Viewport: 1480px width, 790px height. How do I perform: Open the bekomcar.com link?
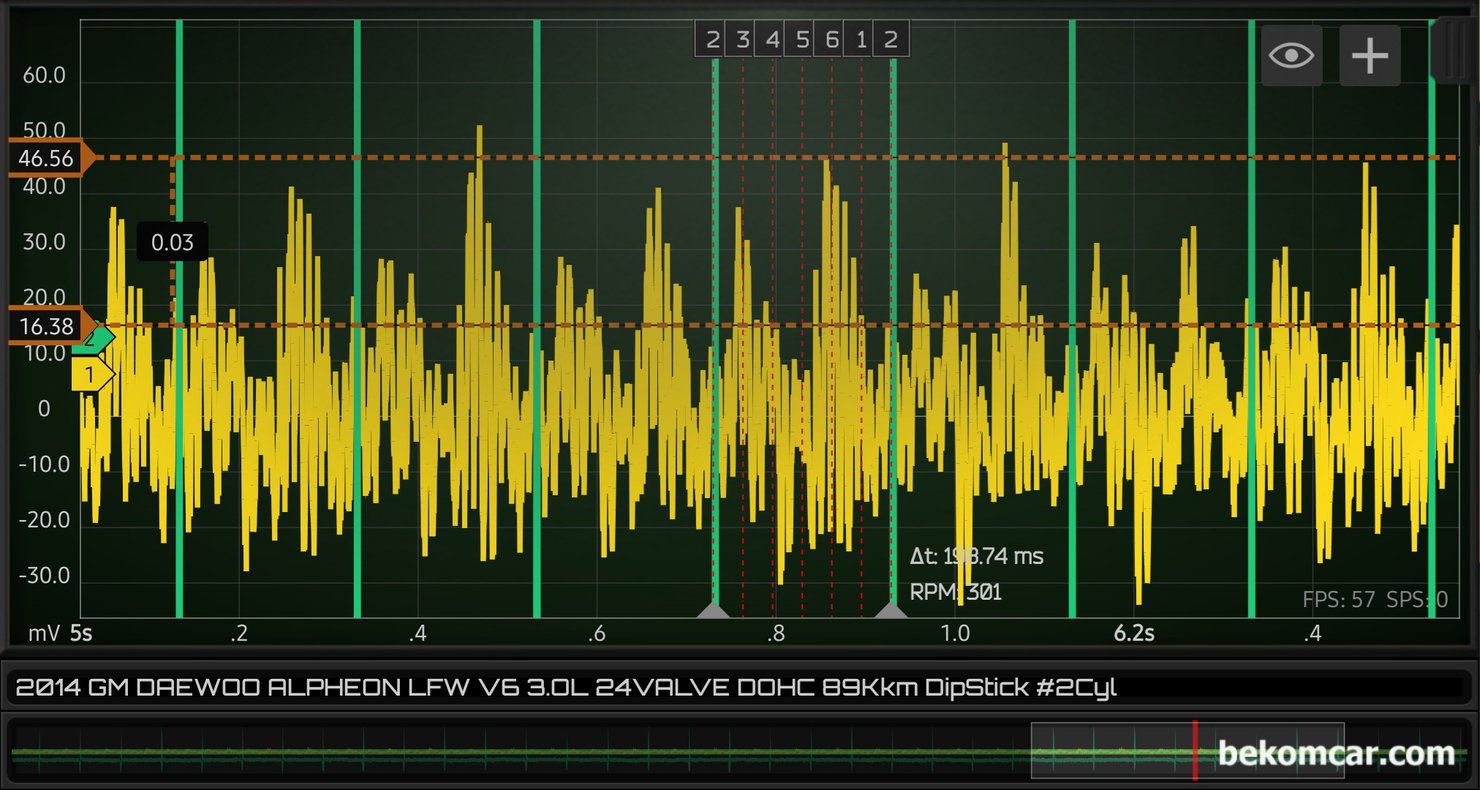tap(1335, 753)
